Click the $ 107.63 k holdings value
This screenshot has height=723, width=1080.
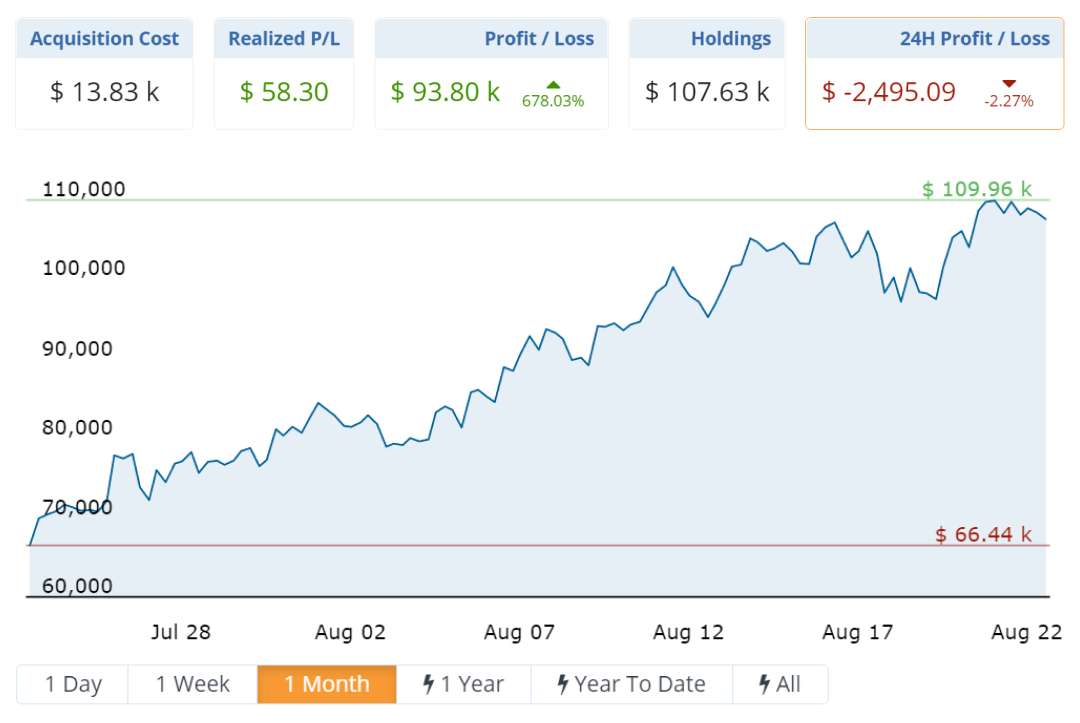pos(707,92)
